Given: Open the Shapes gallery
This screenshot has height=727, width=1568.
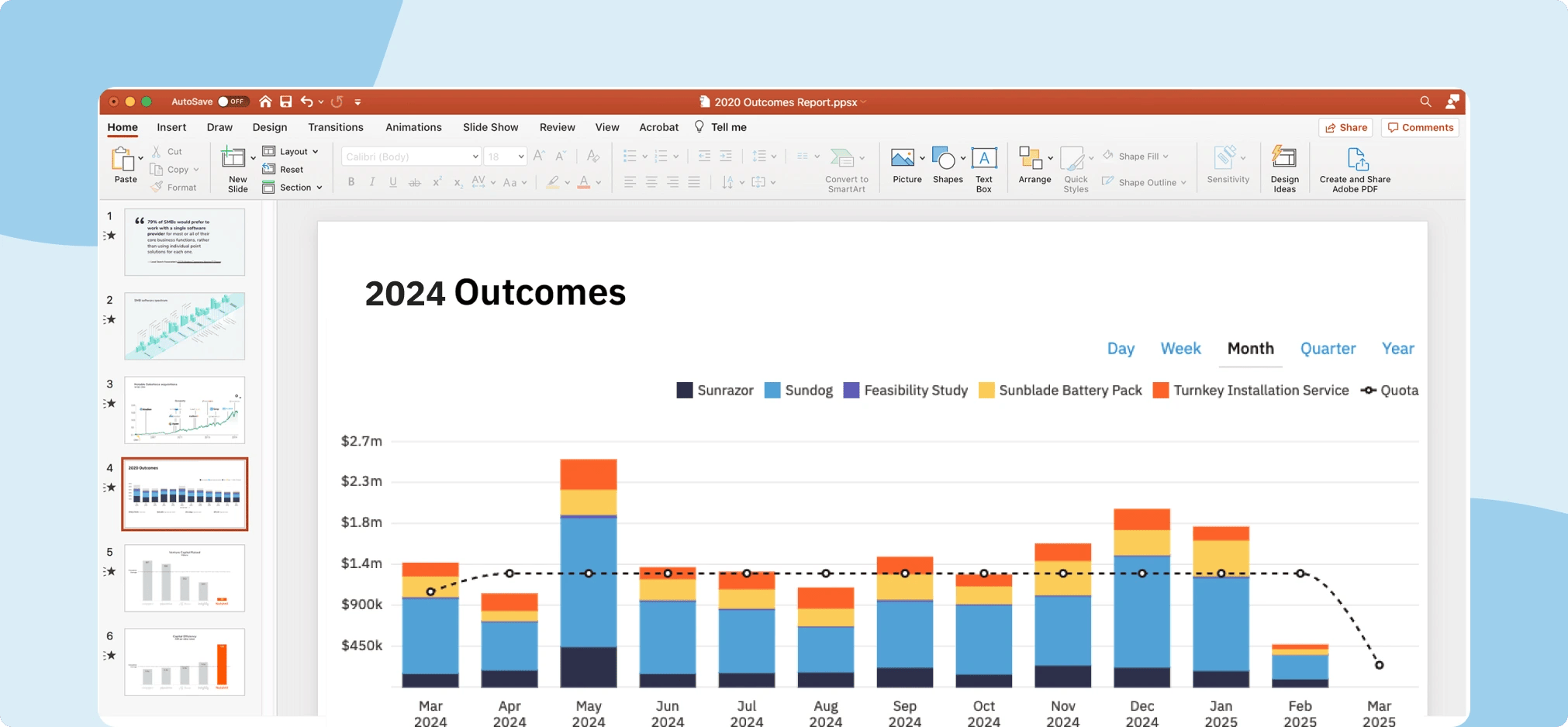Looking at the screenshot, I should pos(945,167).
